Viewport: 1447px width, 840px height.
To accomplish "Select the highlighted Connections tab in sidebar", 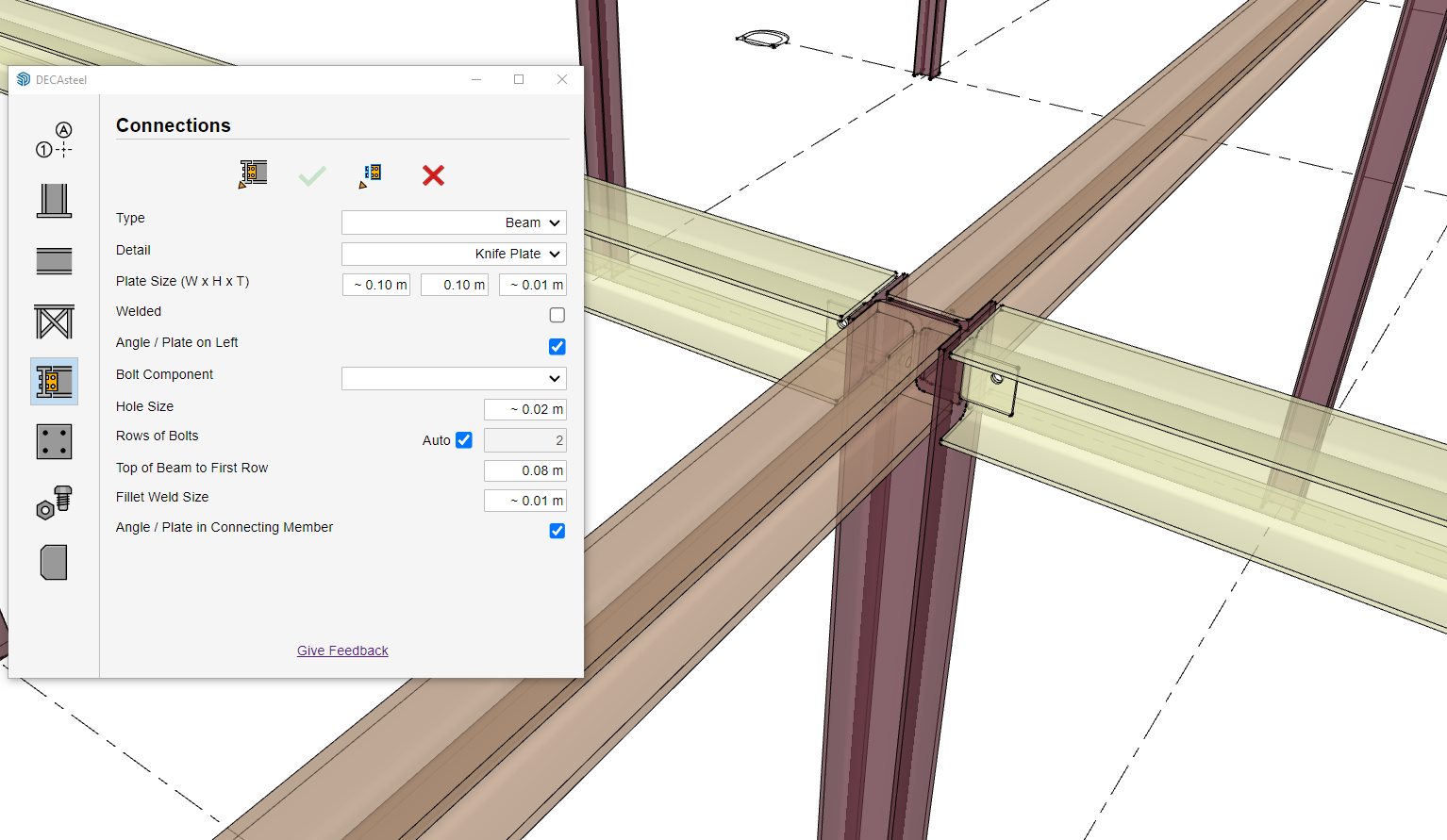I will pos(54,382).
